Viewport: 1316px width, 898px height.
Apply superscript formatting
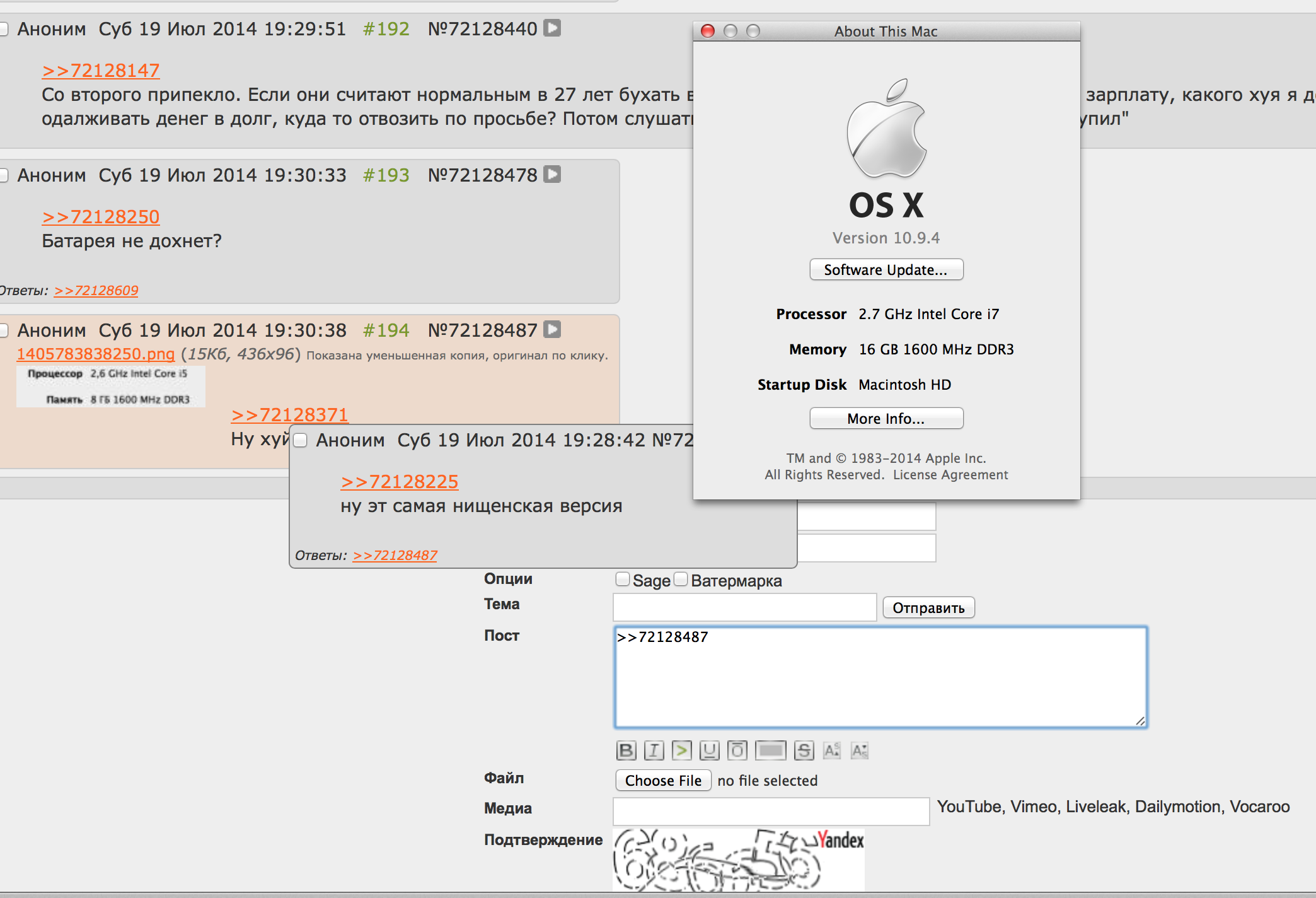point(831,750)
